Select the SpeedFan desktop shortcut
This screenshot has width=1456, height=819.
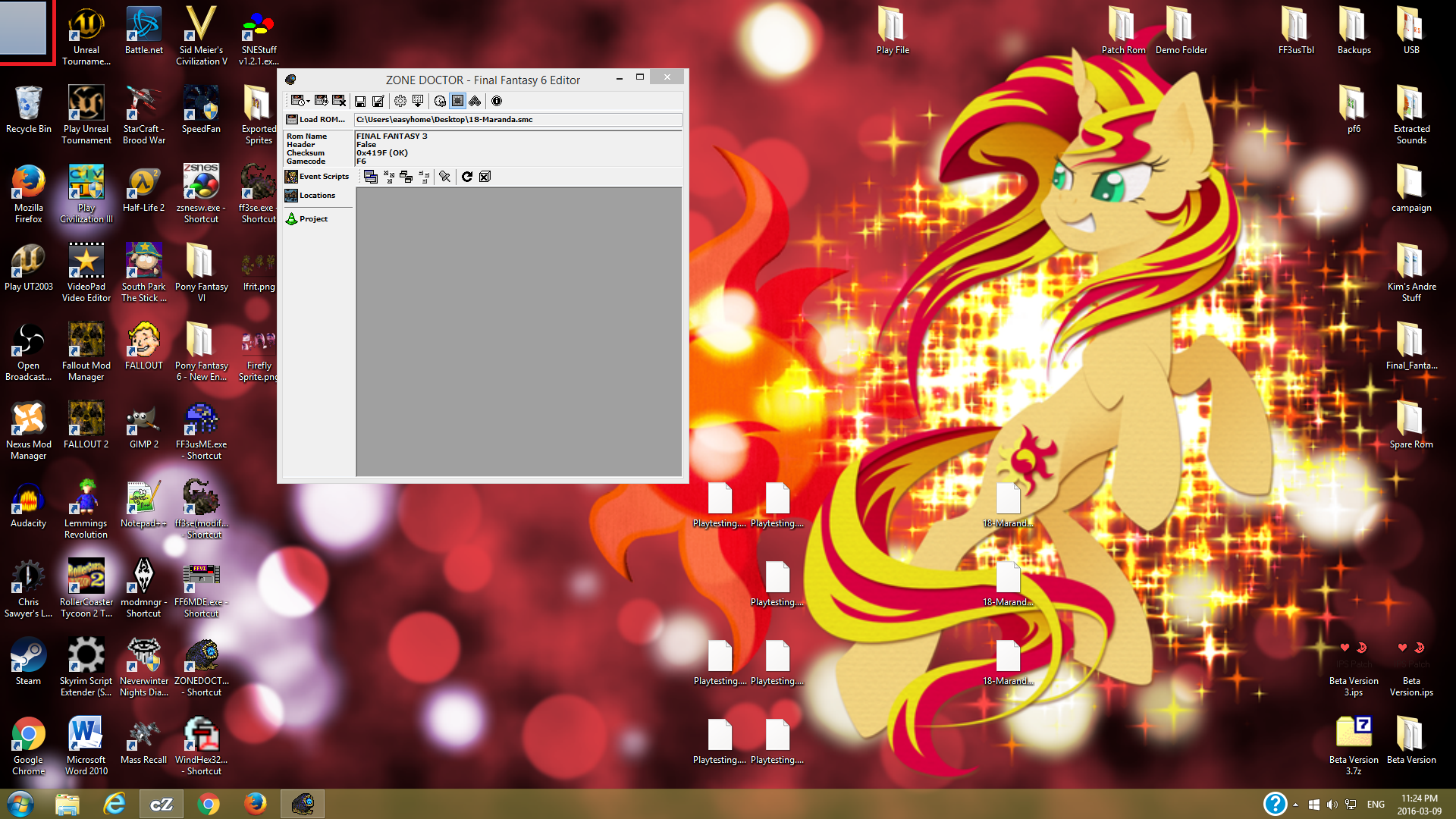(x=202, y=111)
